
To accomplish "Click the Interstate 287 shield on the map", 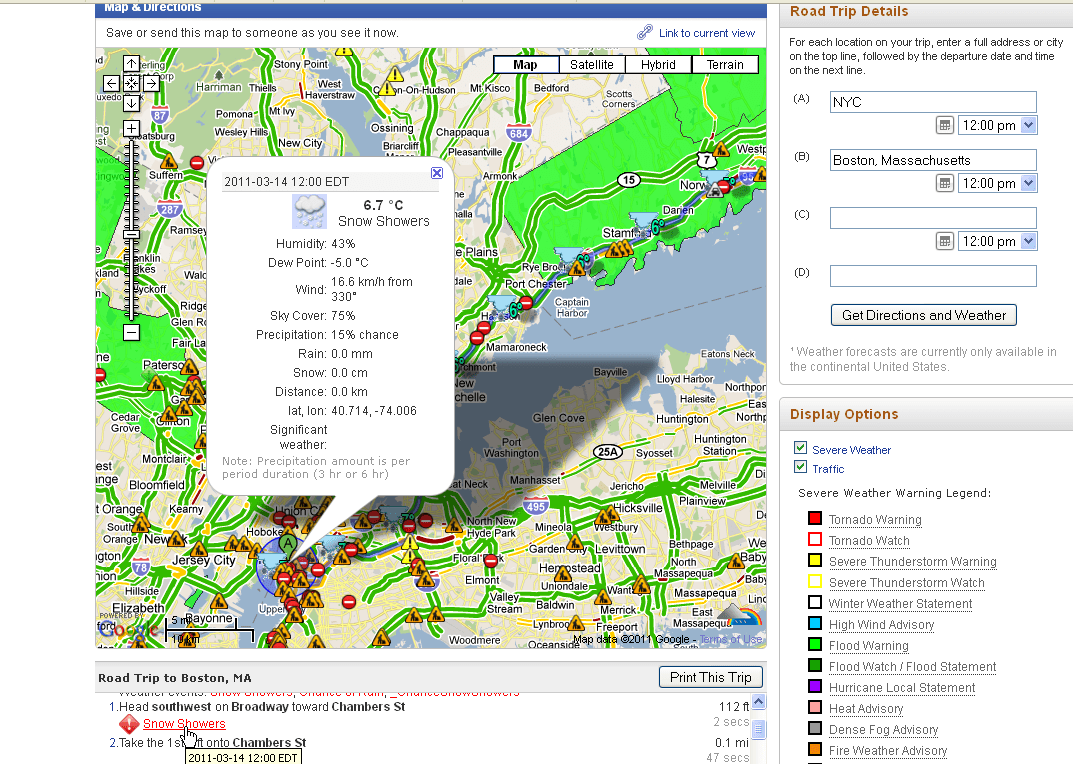I will 170,209.
